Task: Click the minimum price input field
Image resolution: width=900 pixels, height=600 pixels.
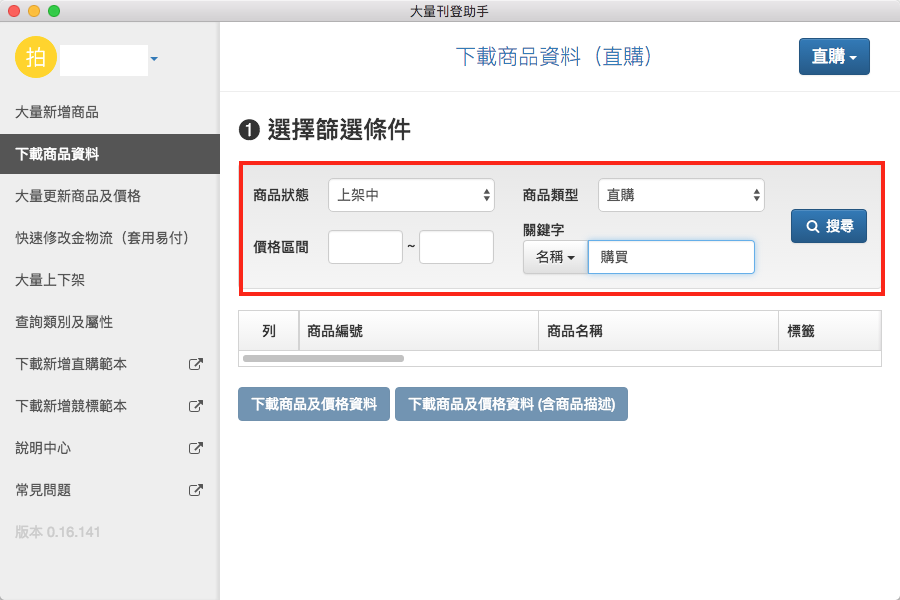Action: (365, 247)
